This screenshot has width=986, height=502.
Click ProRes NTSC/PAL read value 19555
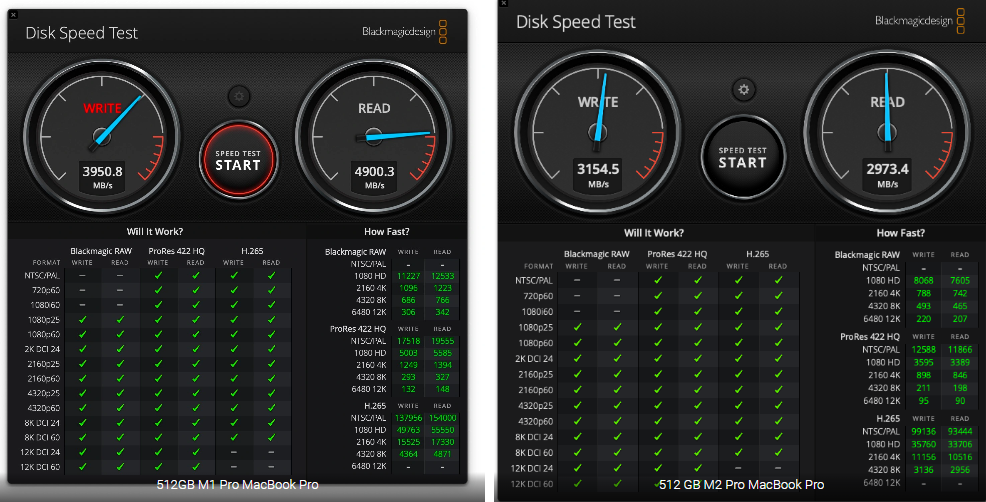443,341
